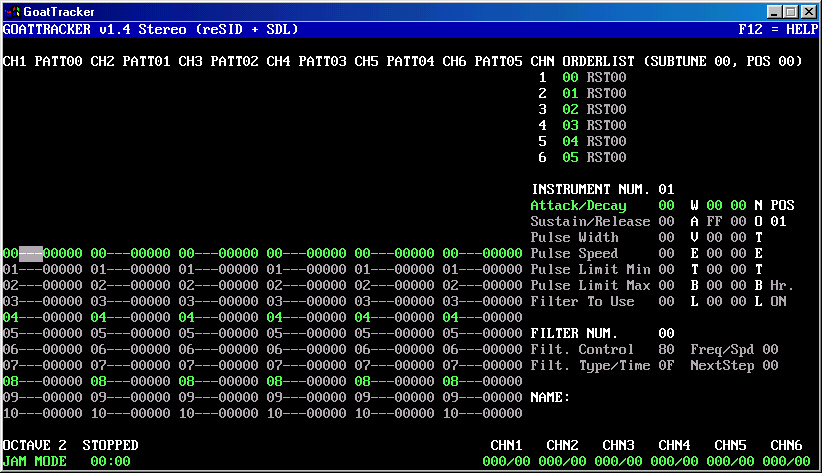
Task: Select the NextStep 00 value
Action: 770,366
